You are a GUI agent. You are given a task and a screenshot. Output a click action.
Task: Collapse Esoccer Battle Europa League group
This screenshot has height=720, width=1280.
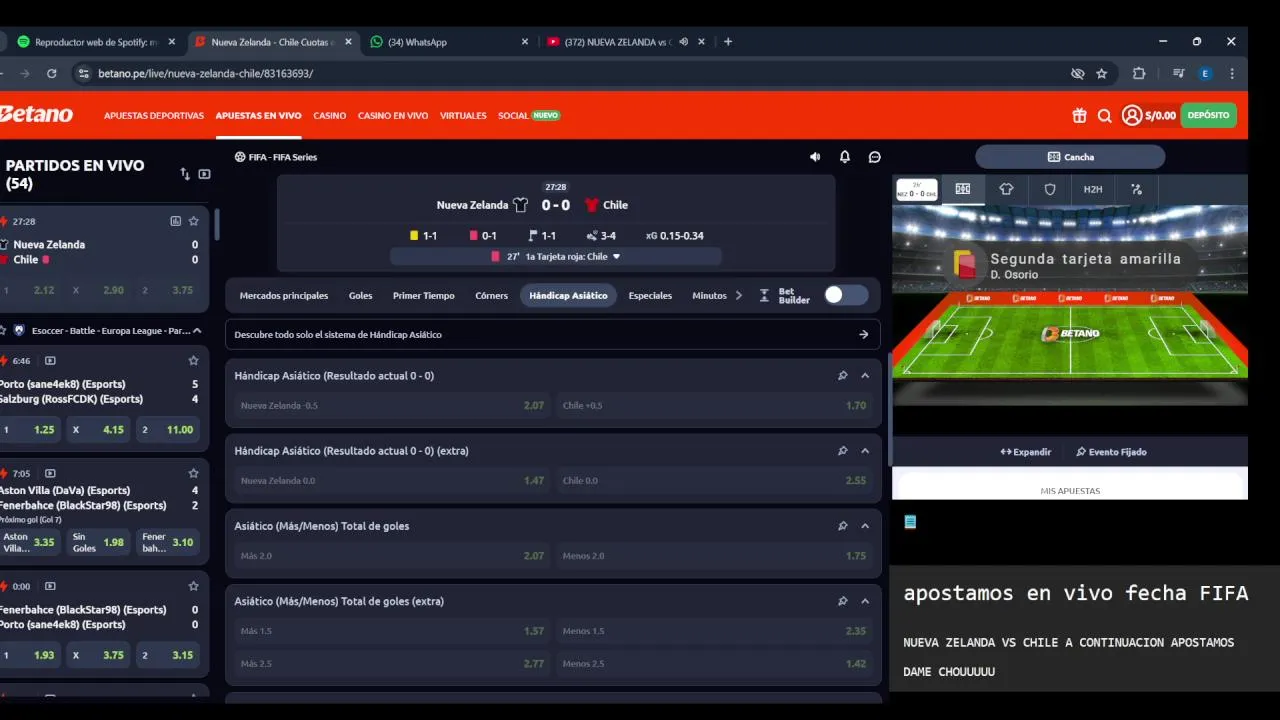click(197, 330)
